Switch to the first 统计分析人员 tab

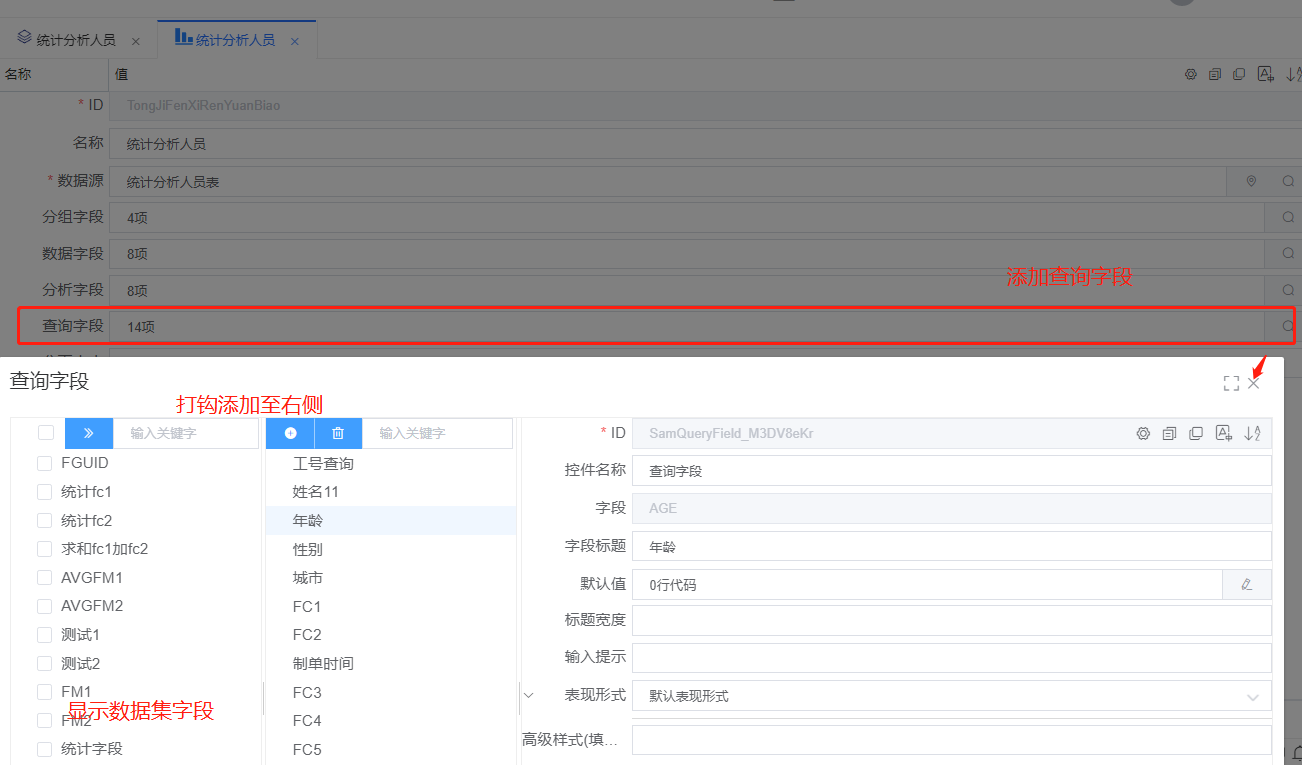pyautogui.click(x=76, y=41)
